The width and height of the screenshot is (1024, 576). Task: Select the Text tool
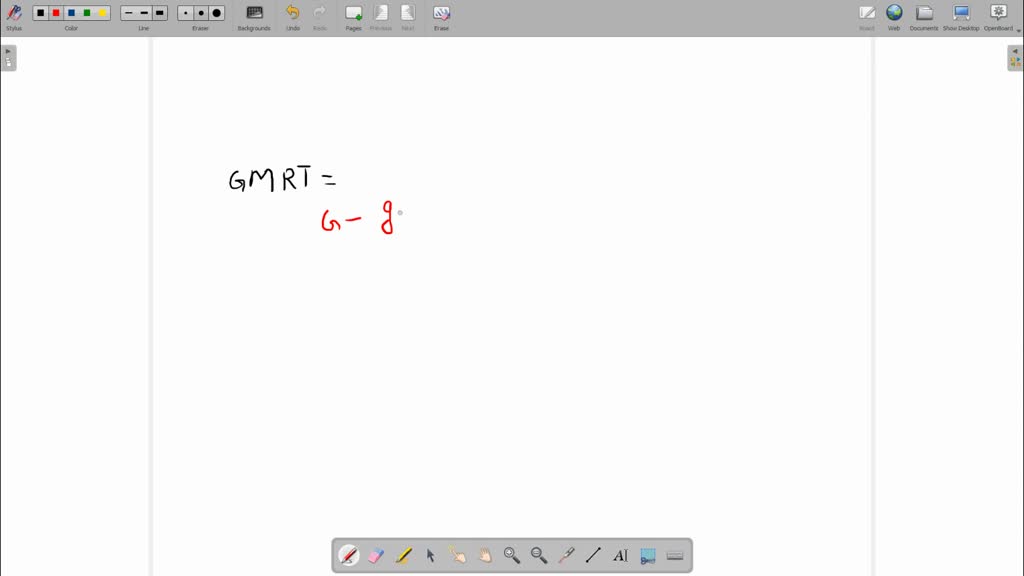click(620, 556)
